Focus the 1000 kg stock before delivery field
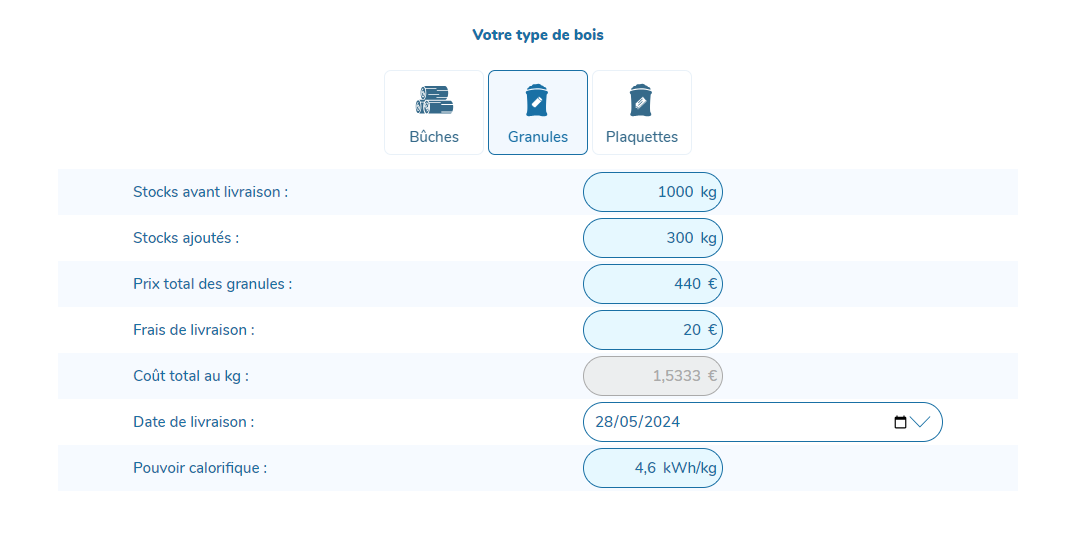Image resolution: width=1073 pixels, height=558 pixels. pyautogui.click(x=653, y=192)
